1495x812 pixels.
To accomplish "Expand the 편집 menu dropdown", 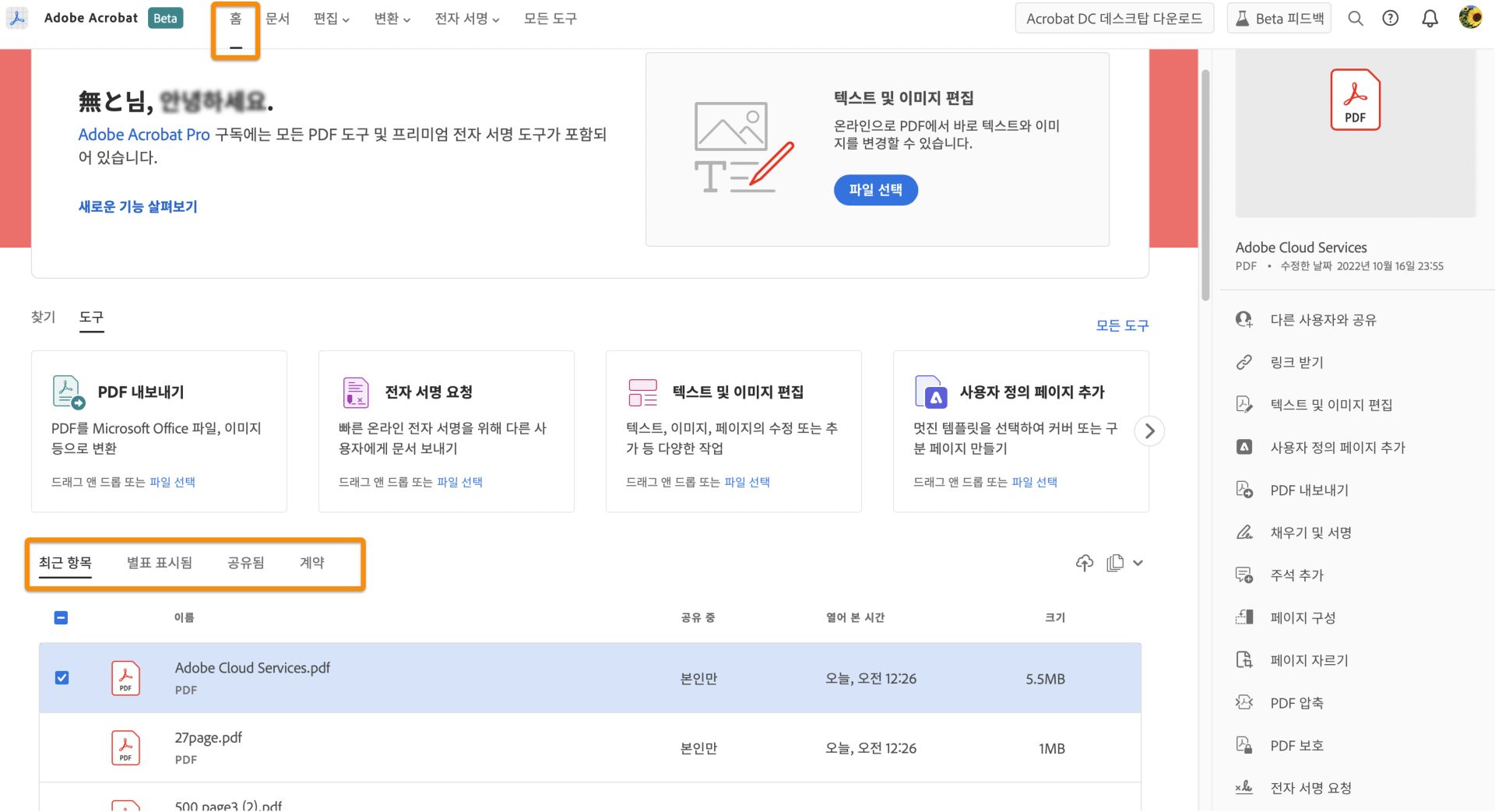I will (332, 19).
